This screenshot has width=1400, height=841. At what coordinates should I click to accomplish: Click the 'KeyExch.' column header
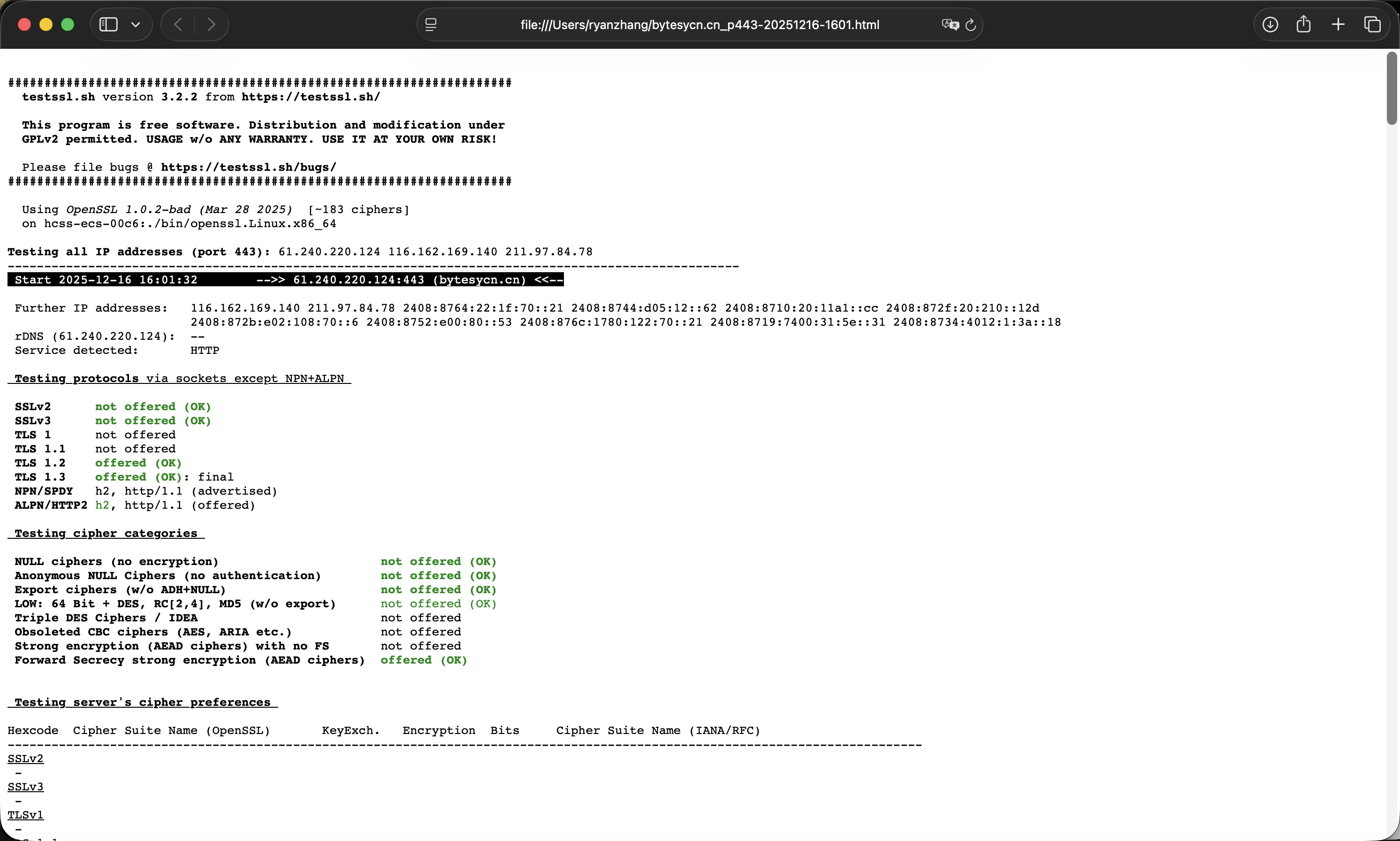351,731
